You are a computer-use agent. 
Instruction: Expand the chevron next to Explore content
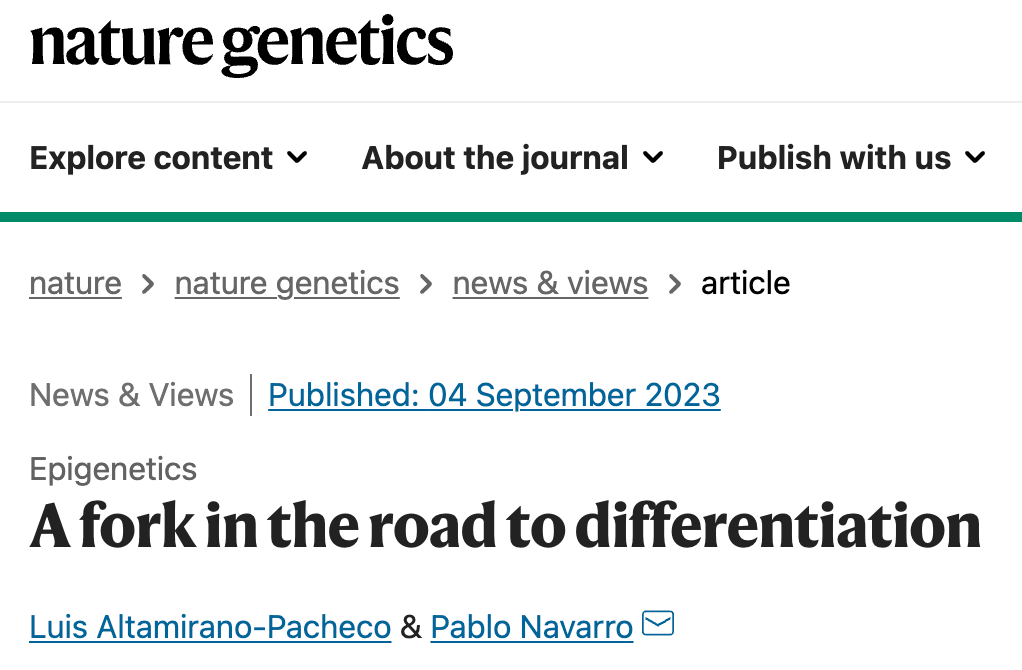[x=297, y=157]
